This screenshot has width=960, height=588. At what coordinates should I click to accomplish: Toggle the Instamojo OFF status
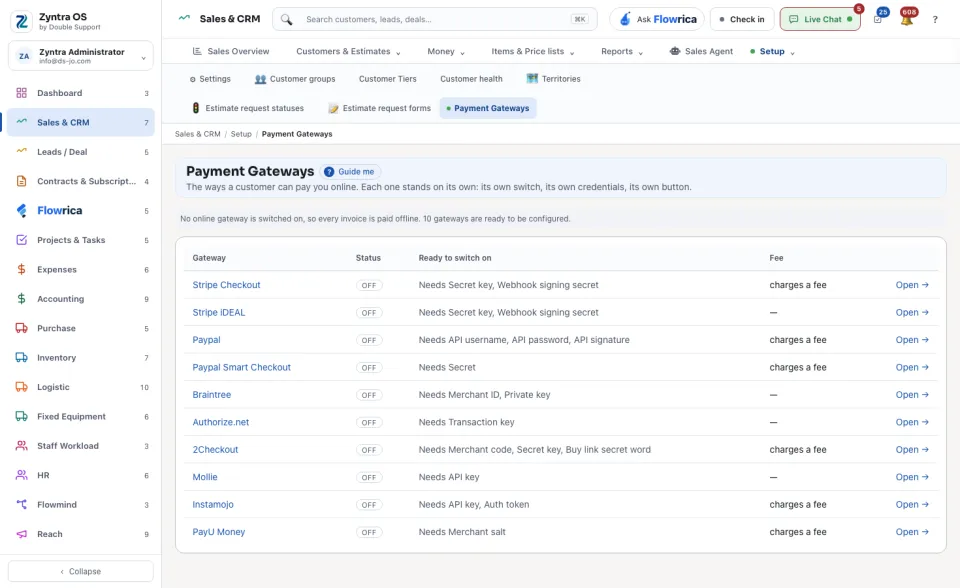[369, 505]
